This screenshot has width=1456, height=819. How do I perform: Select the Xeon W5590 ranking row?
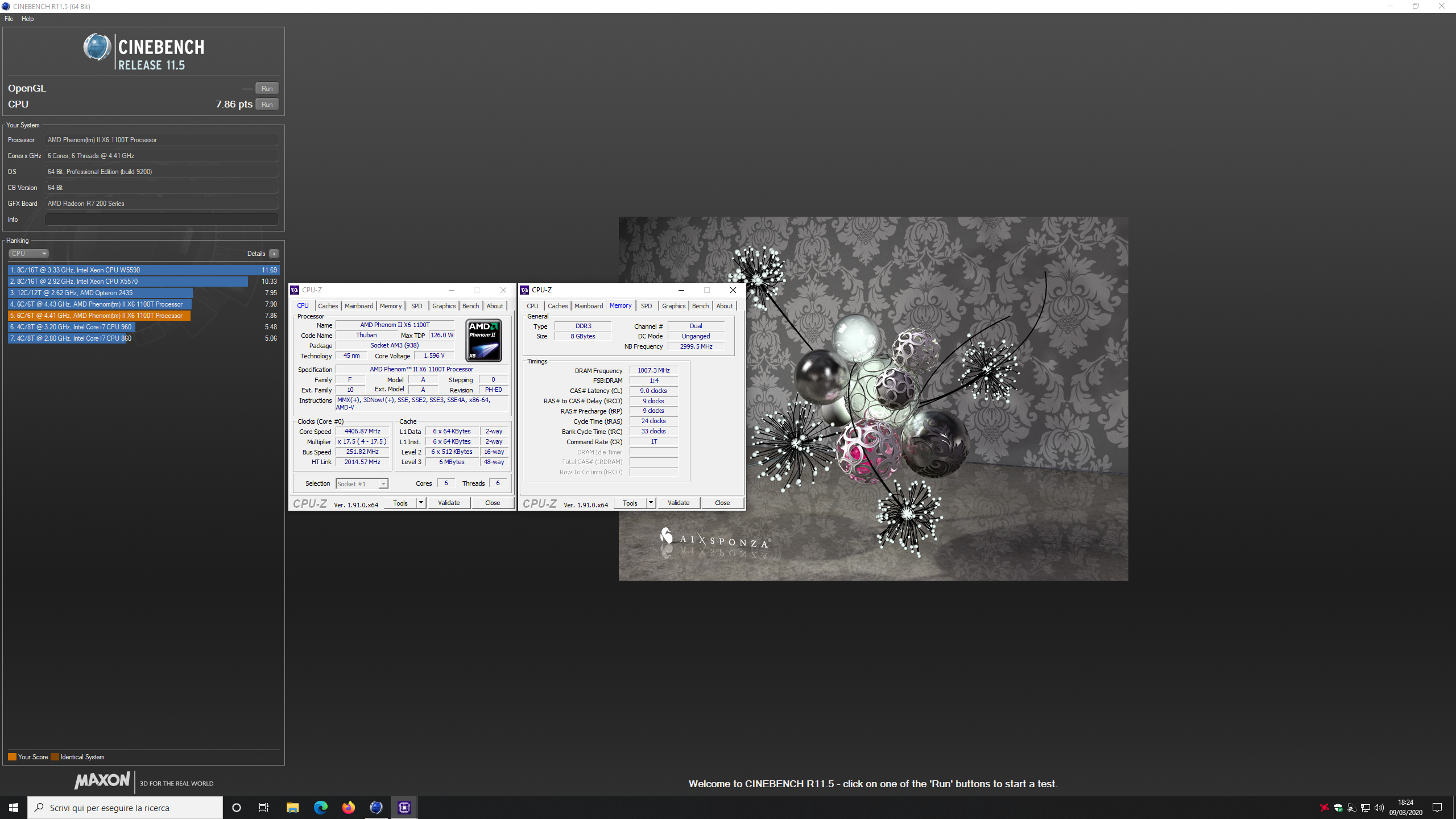143,270
